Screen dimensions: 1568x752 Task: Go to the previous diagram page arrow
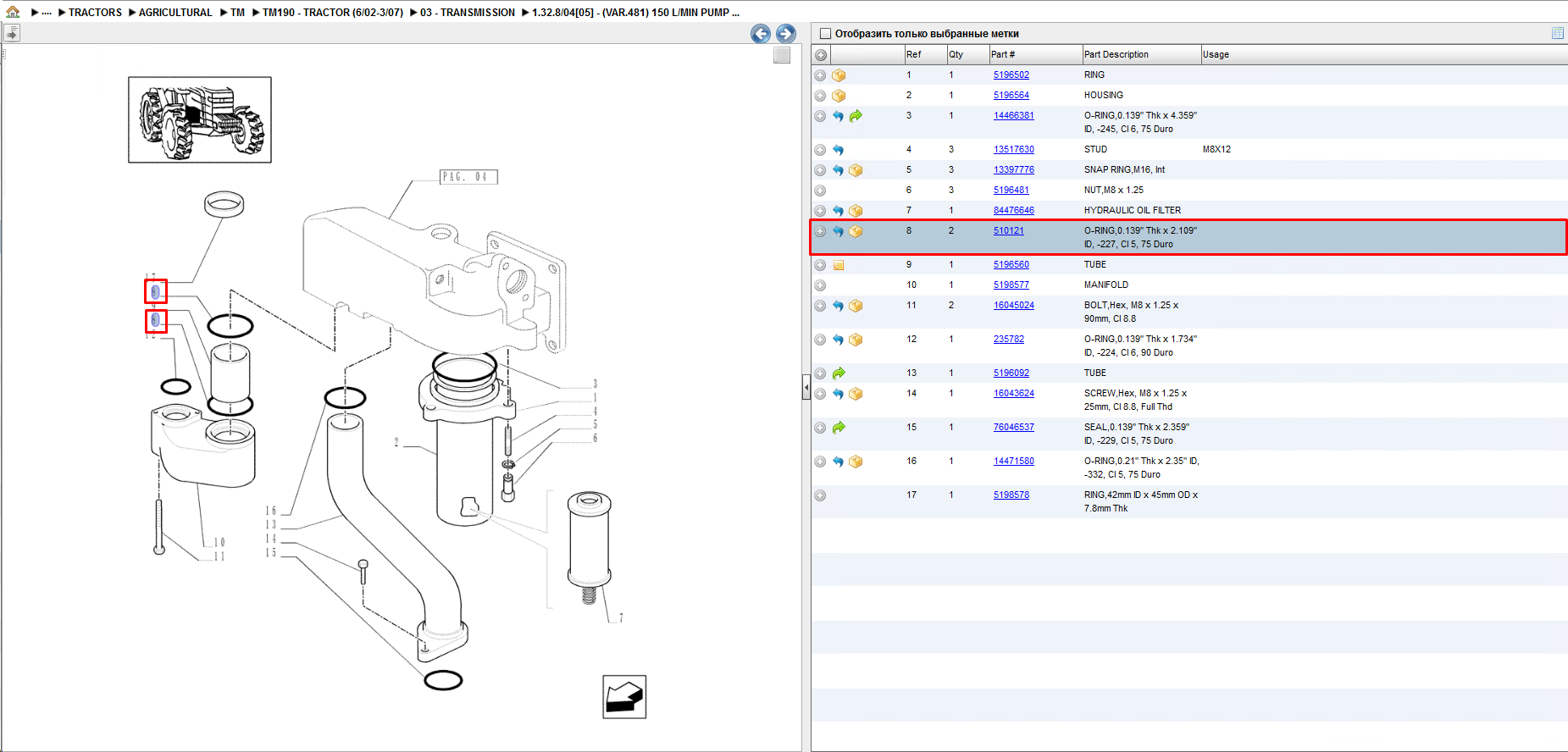point(761,34)
